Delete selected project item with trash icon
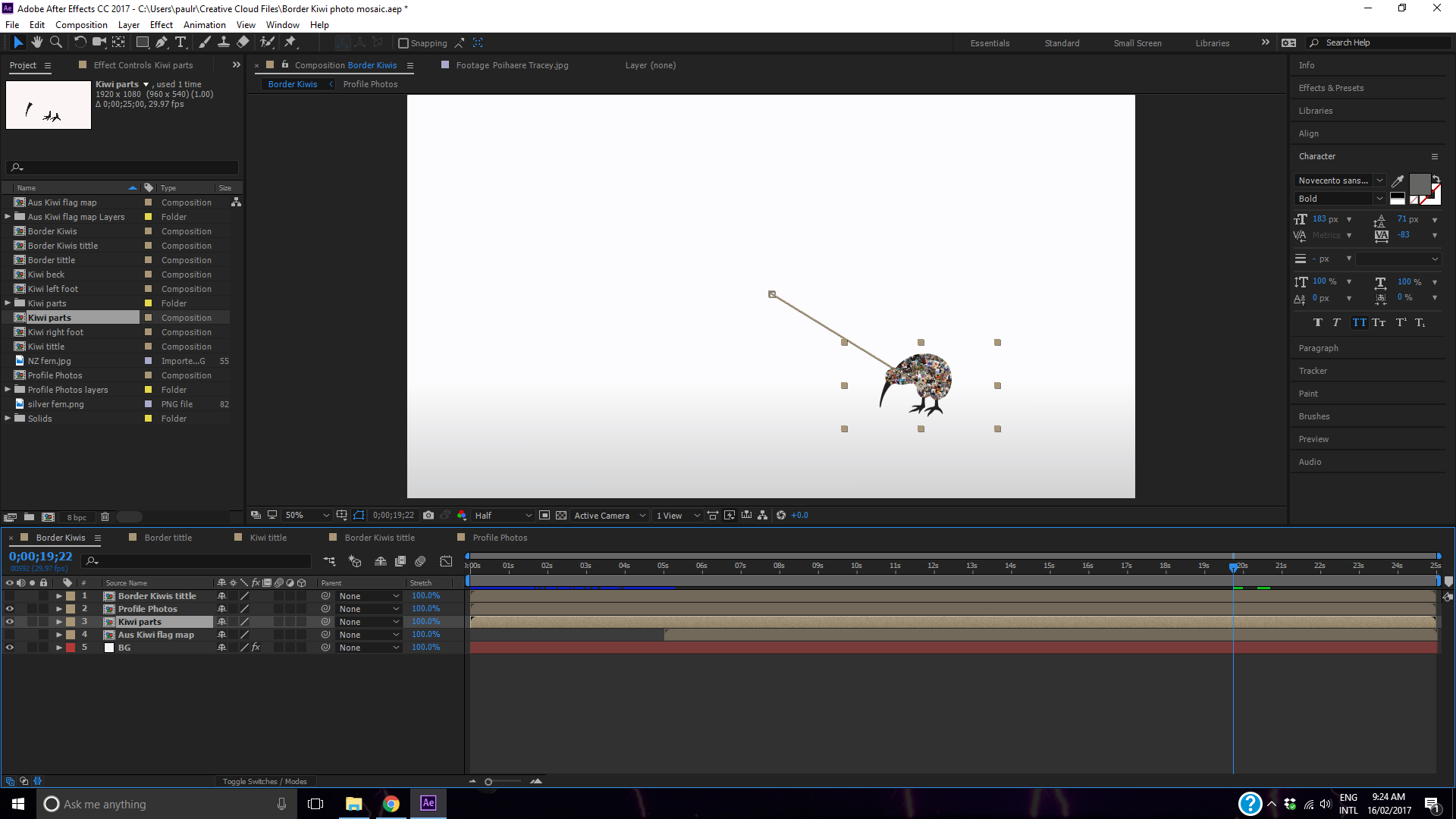1456x819 pixels. coord(105,517)
